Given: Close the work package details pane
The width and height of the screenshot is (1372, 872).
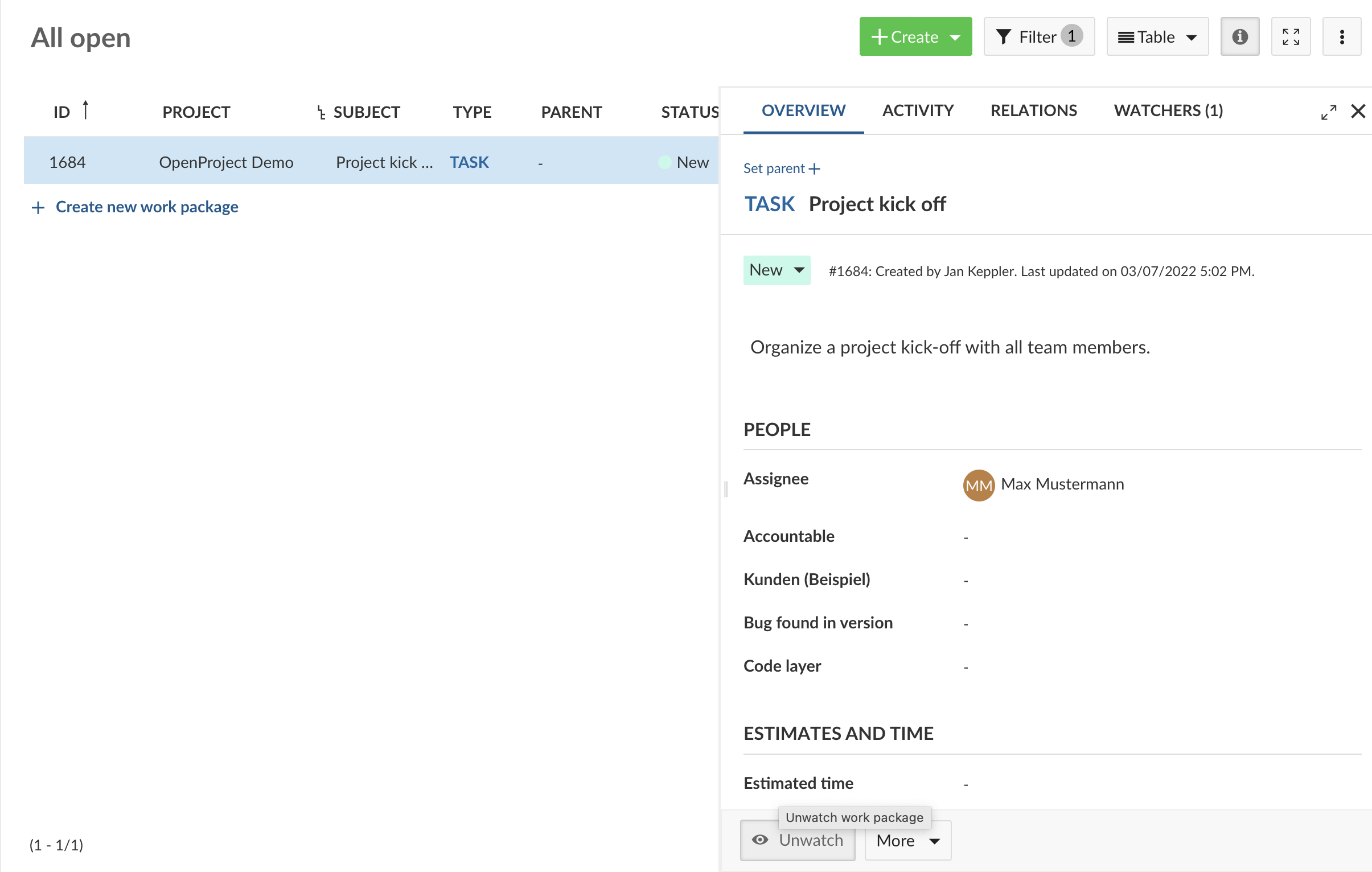Looking at the screenshot, I should 1358,111.
